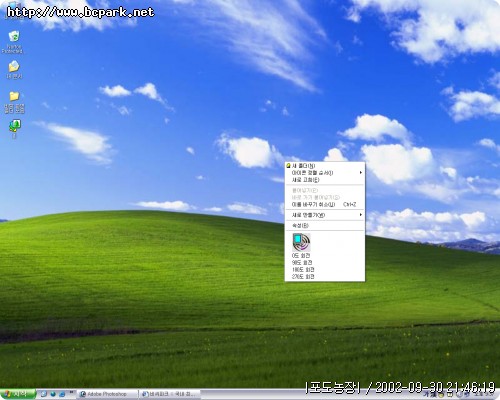Switch to the browser window taskbar button

coord(169,394)
